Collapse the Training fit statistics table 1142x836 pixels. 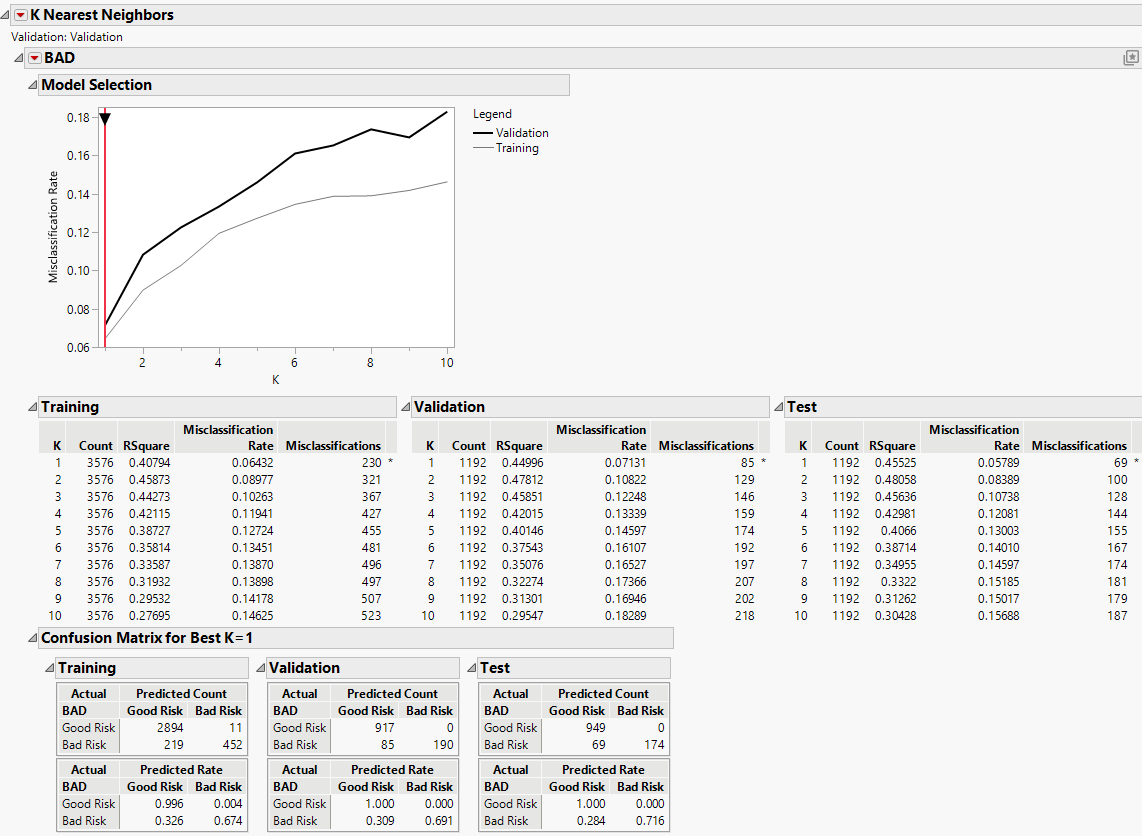(31, 407)
